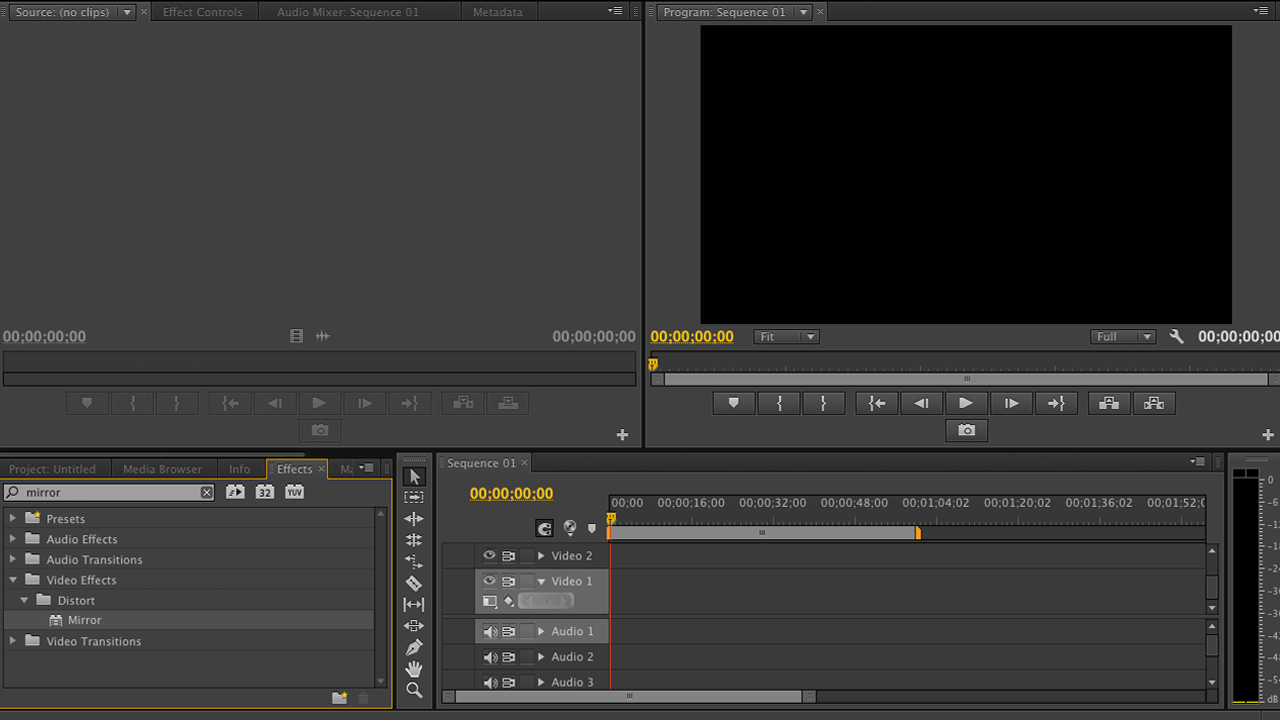The width and height of the screenshot is (1280, 720).
Task: Switch to the Metadata tab
Action: [x=498, y=12]
